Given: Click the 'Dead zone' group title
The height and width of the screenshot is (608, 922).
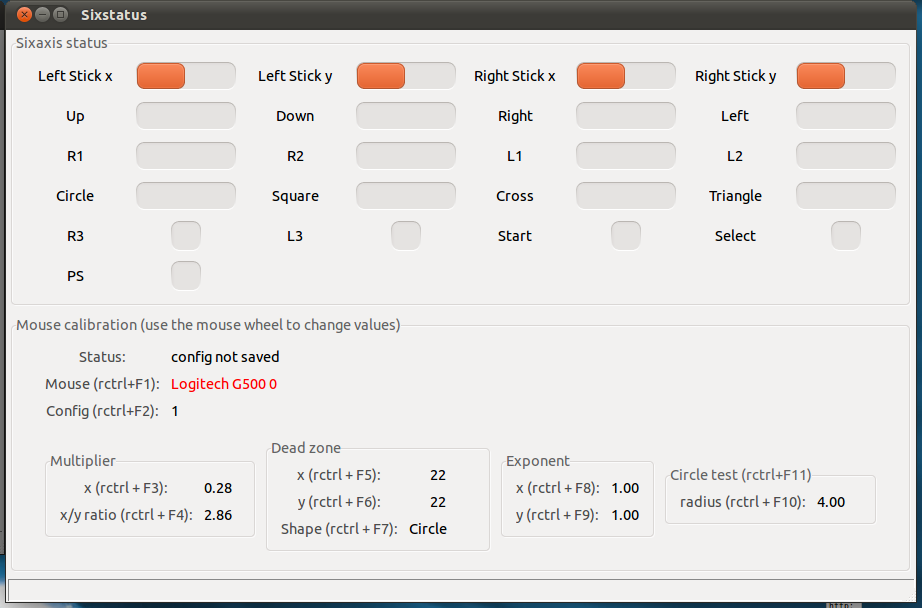Looking at the screenshot, I should 306,448.
